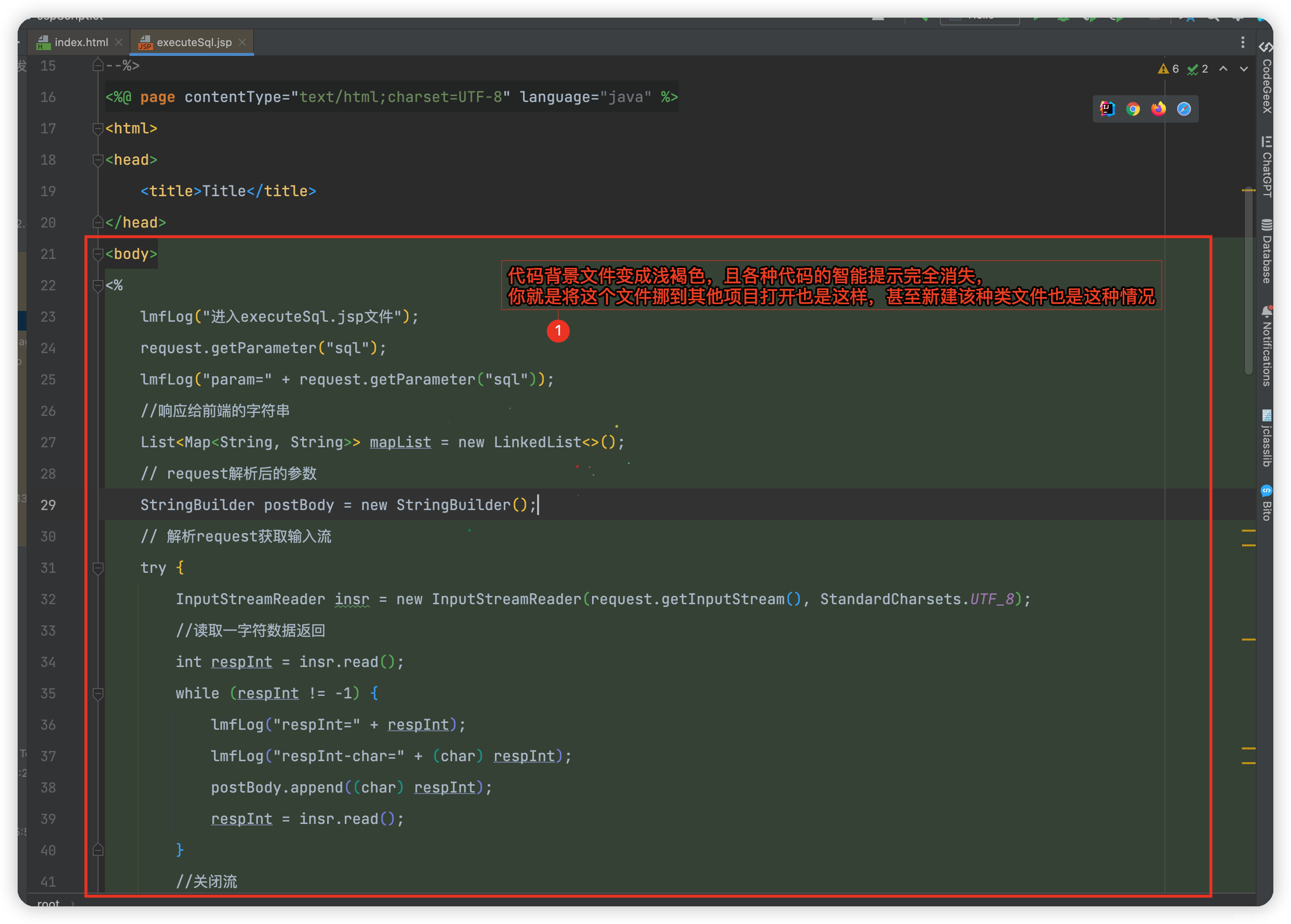Click comment '//响应给前端的字符串' on line 26
This screenshot has width=1291, height=924.
[215, 411]
